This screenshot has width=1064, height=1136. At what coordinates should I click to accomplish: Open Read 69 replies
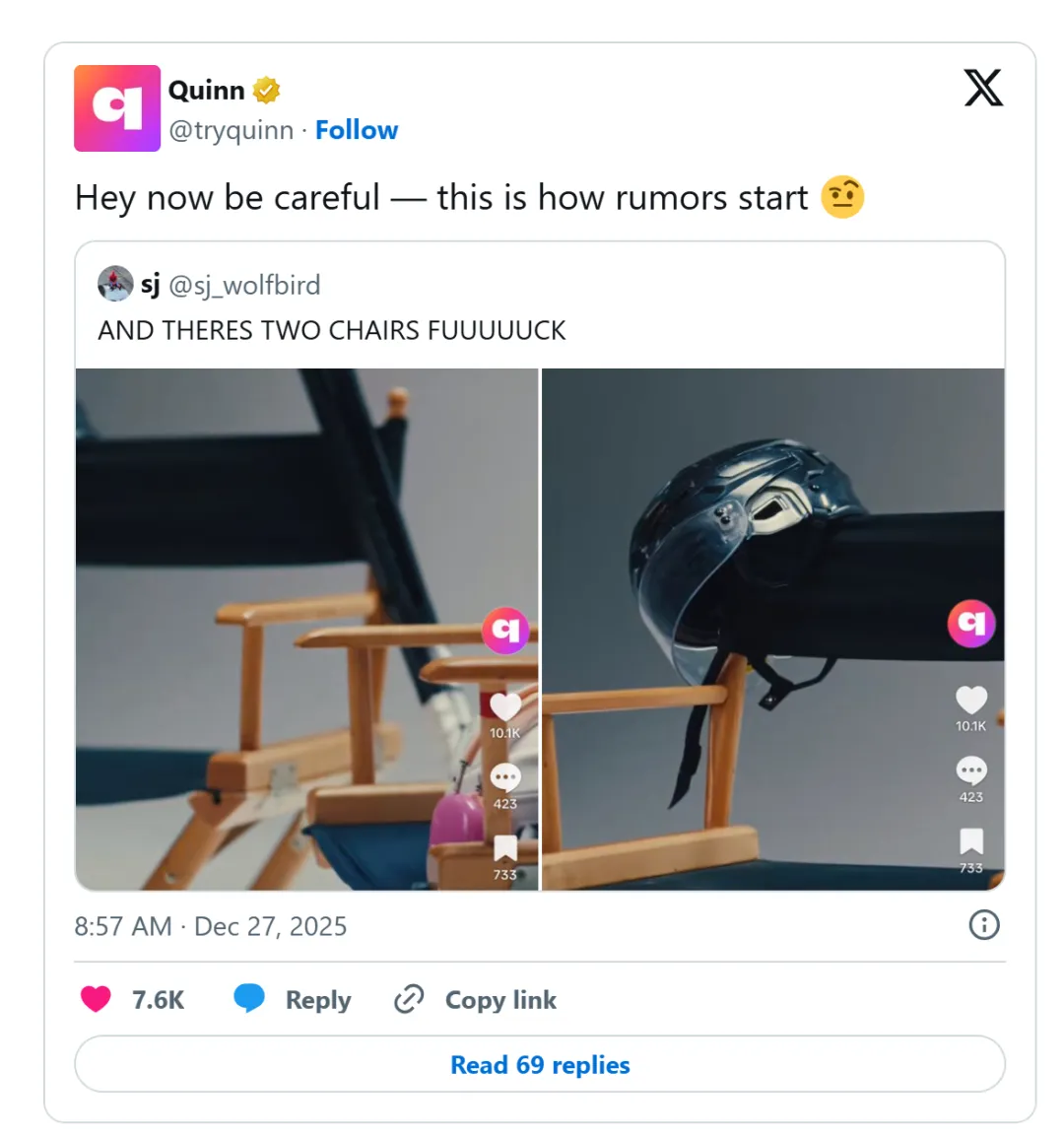(540, 1064)
